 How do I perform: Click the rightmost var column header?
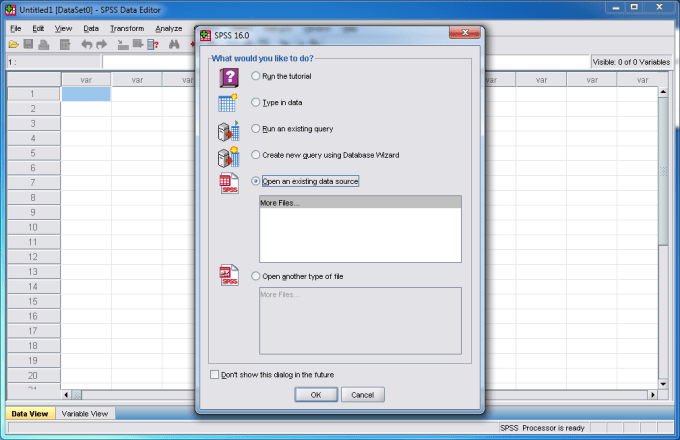642,80
